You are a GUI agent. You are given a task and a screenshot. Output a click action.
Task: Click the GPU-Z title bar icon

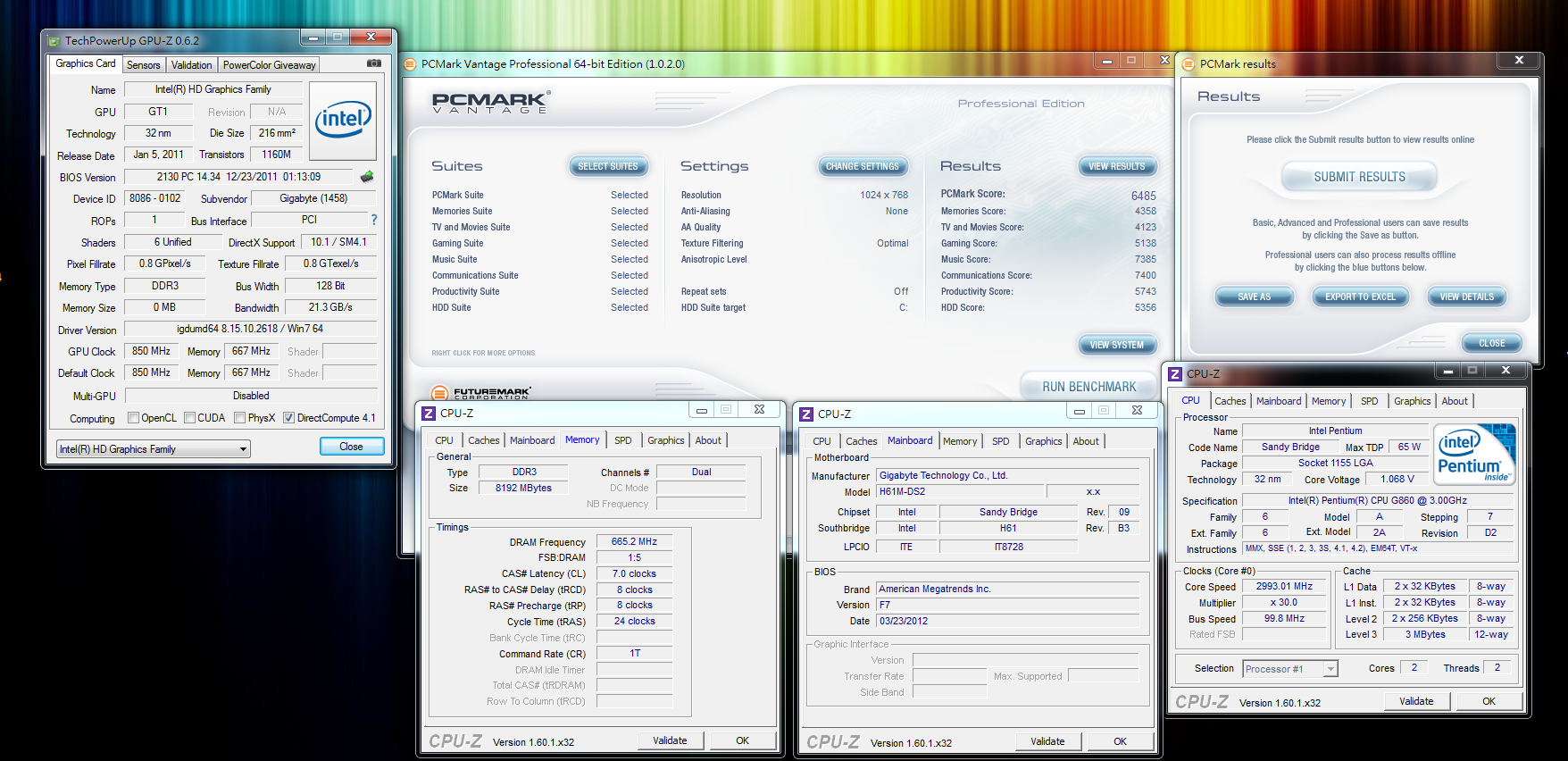54,41
